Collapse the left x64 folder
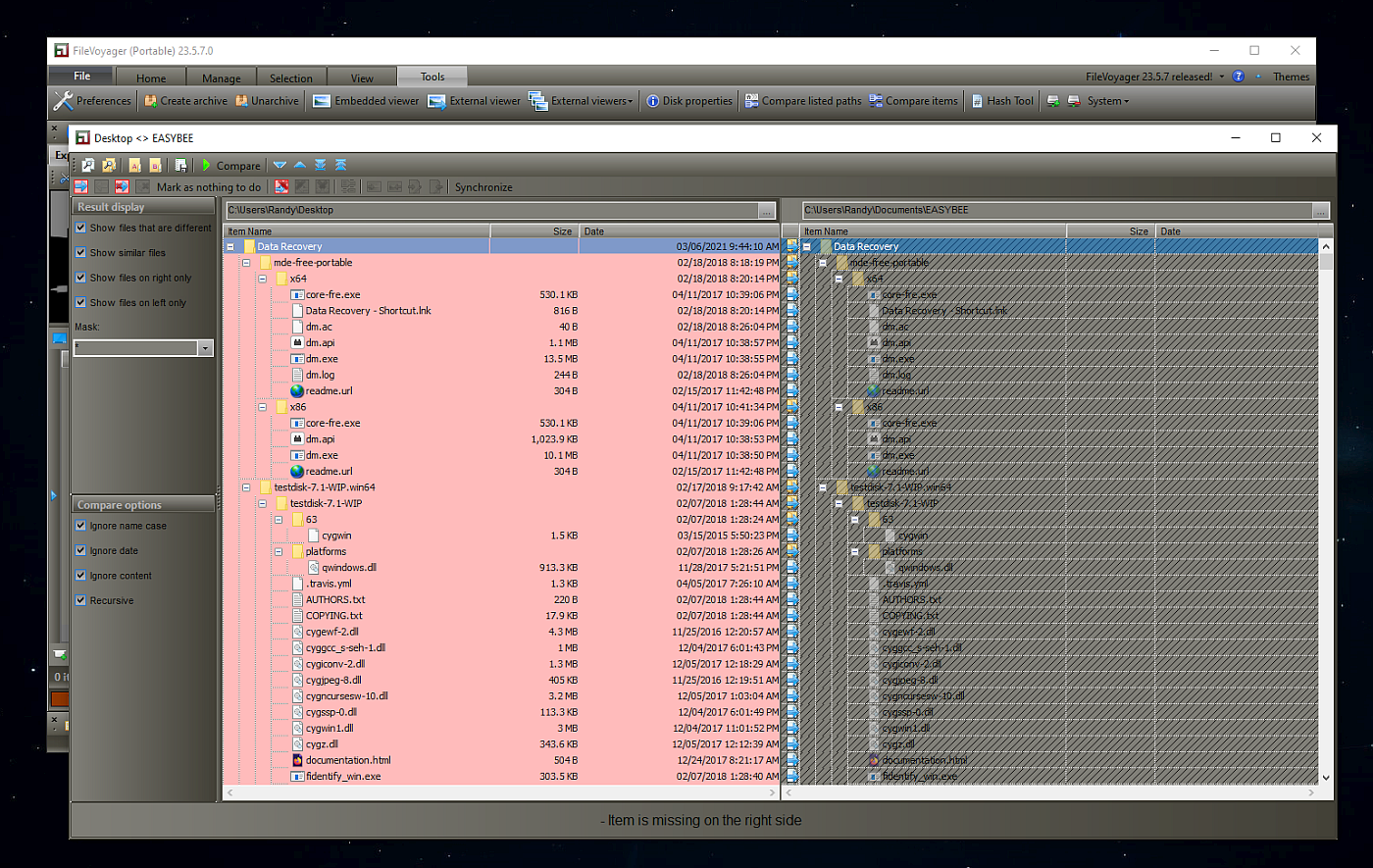The image size is (1373, 868). 262,279
